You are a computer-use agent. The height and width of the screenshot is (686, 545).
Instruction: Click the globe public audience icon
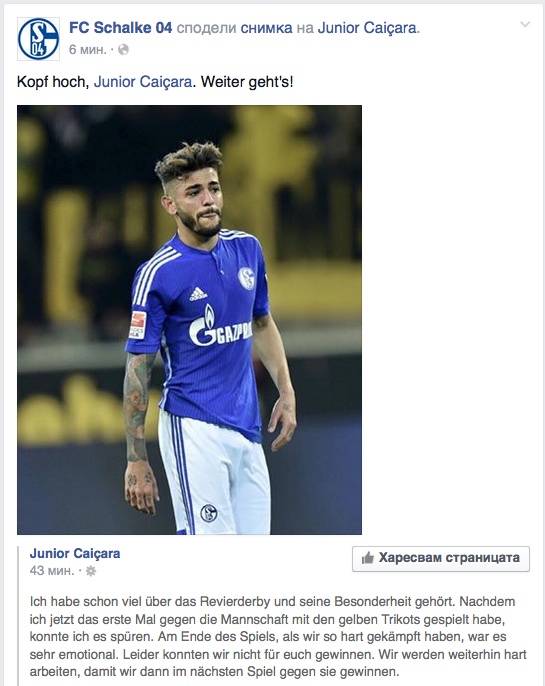[x=124, y=49]
